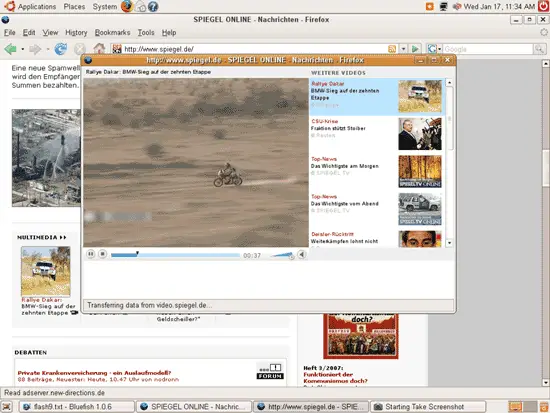The image size is (550, 413).
Task: Open the System menu
Action: point(105,7)
